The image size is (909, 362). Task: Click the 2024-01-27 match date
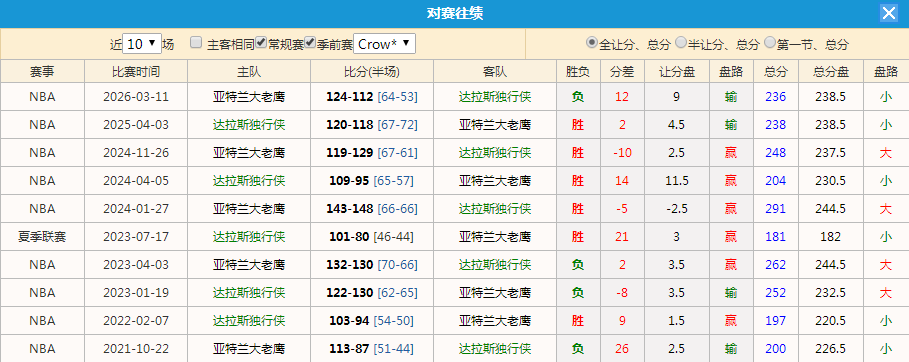click(x=136, y=208)
